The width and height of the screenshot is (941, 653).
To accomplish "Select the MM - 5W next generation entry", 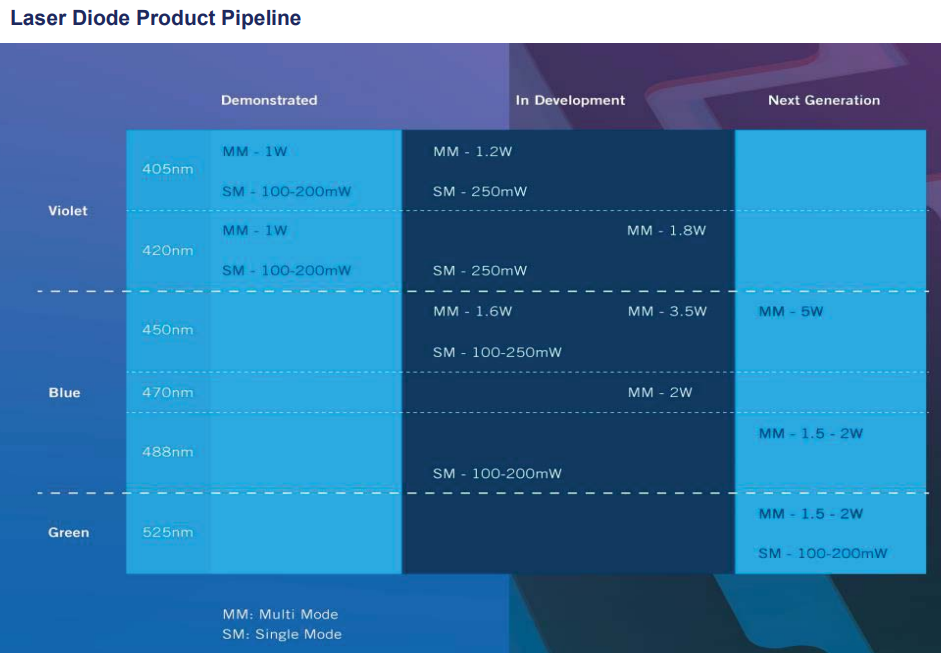I will click(x=790, y=312).
